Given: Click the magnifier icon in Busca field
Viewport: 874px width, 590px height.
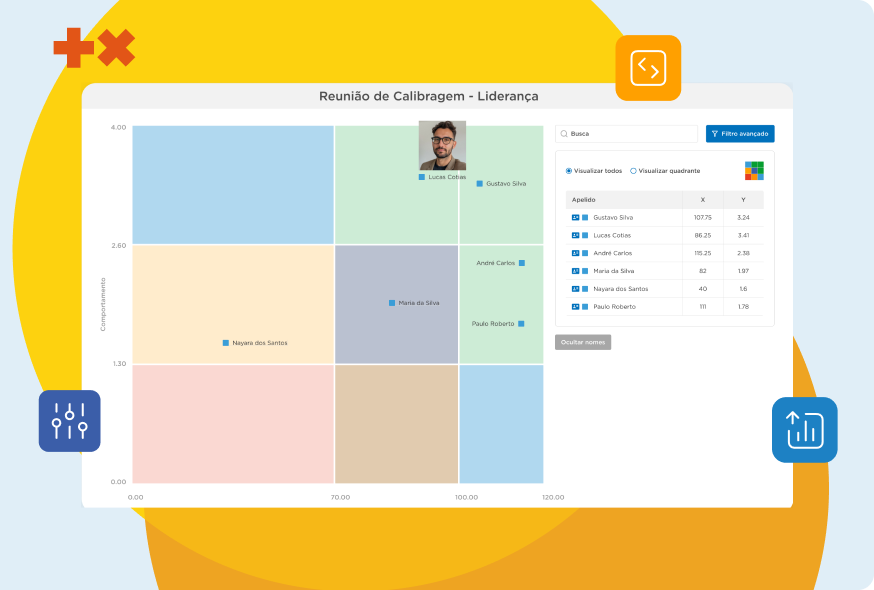Looking at the screenshot, I should click(x=564, y=134).
